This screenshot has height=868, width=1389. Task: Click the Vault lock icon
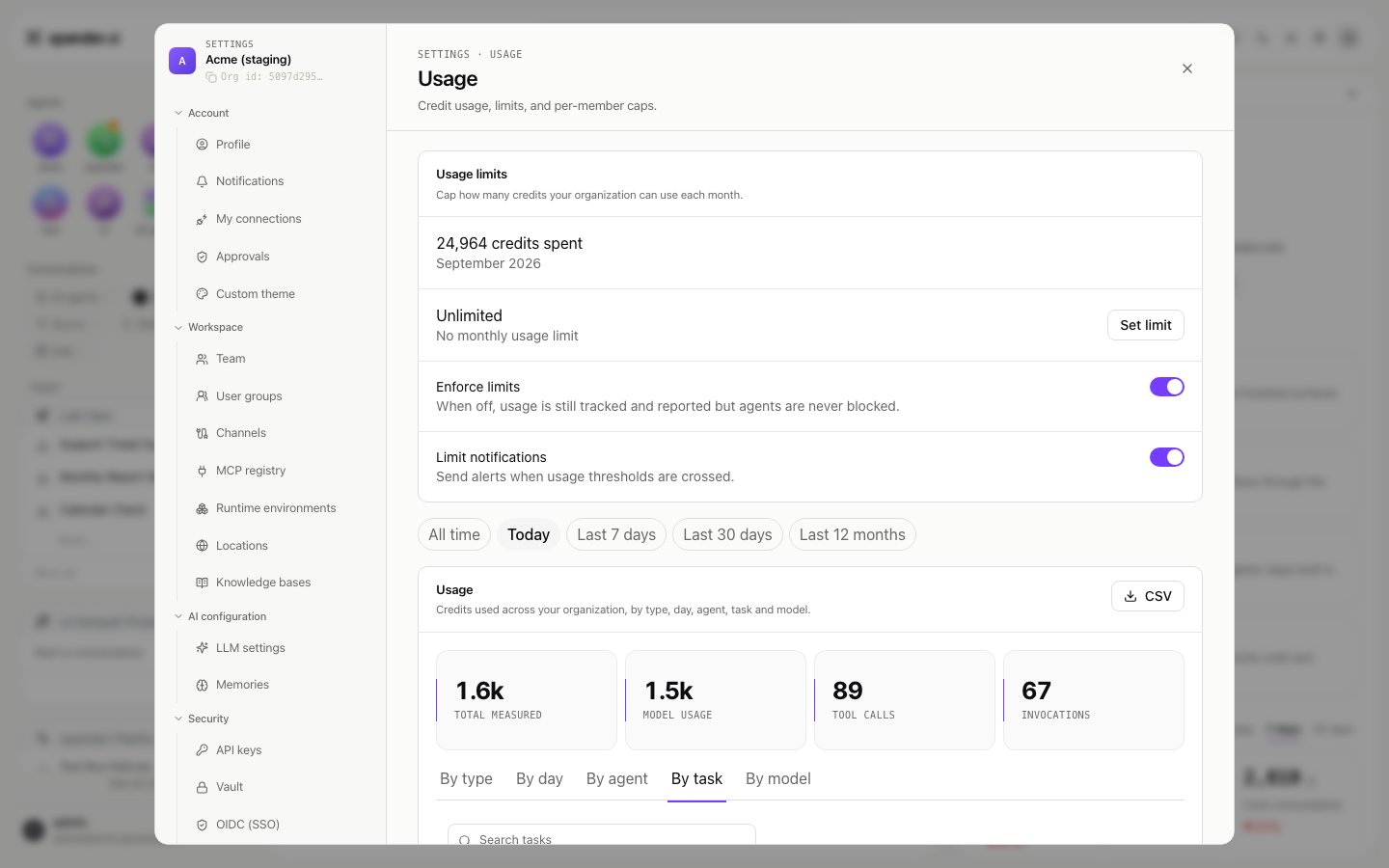click(202, 787)
